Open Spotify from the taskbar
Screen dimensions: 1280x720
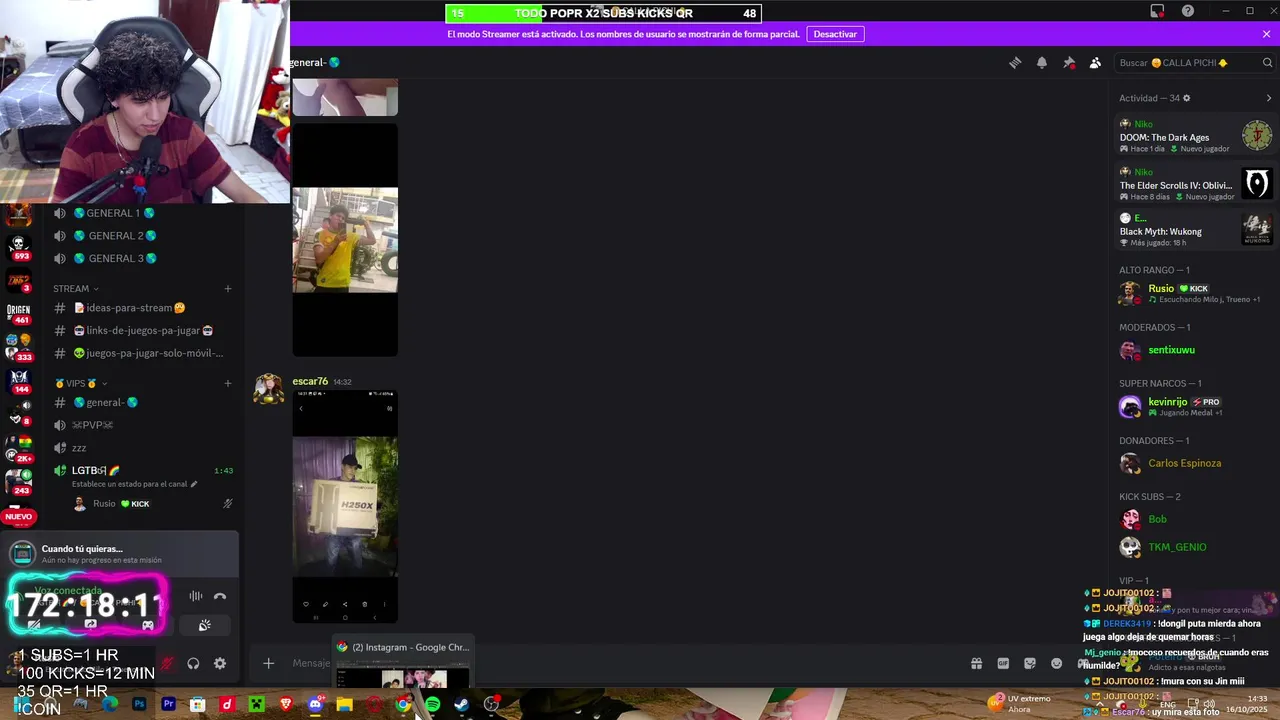coord(432,704)
